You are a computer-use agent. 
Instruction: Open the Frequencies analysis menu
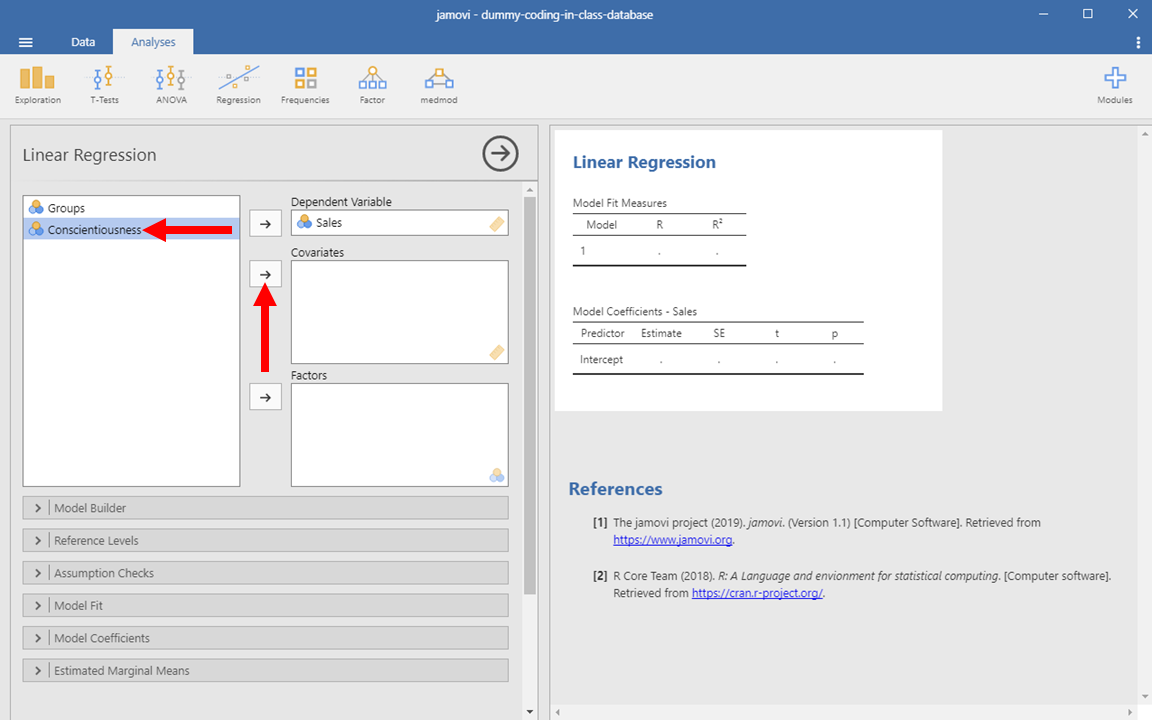click(305, 85)
